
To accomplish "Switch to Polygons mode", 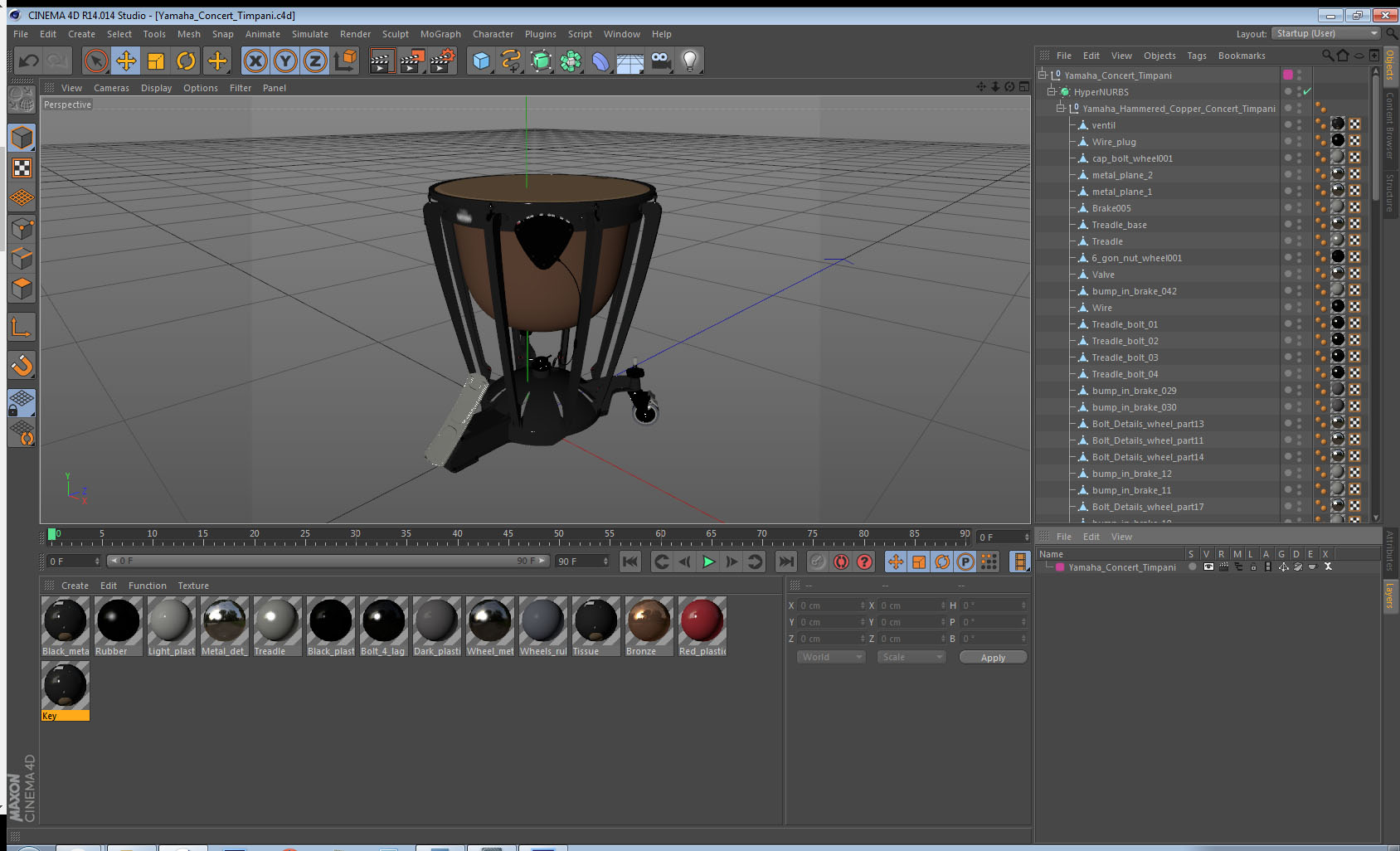I will [x=22, y=288].
